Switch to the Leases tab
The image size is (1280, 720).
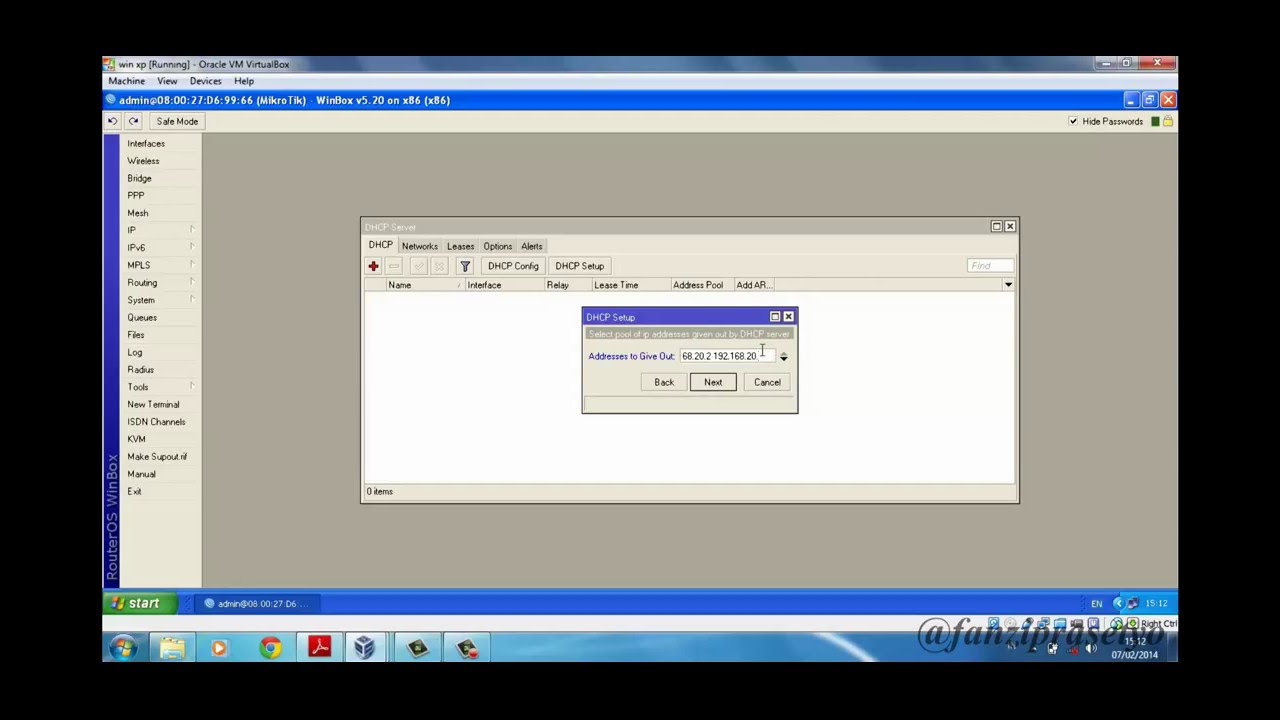[x=460, y=246]
